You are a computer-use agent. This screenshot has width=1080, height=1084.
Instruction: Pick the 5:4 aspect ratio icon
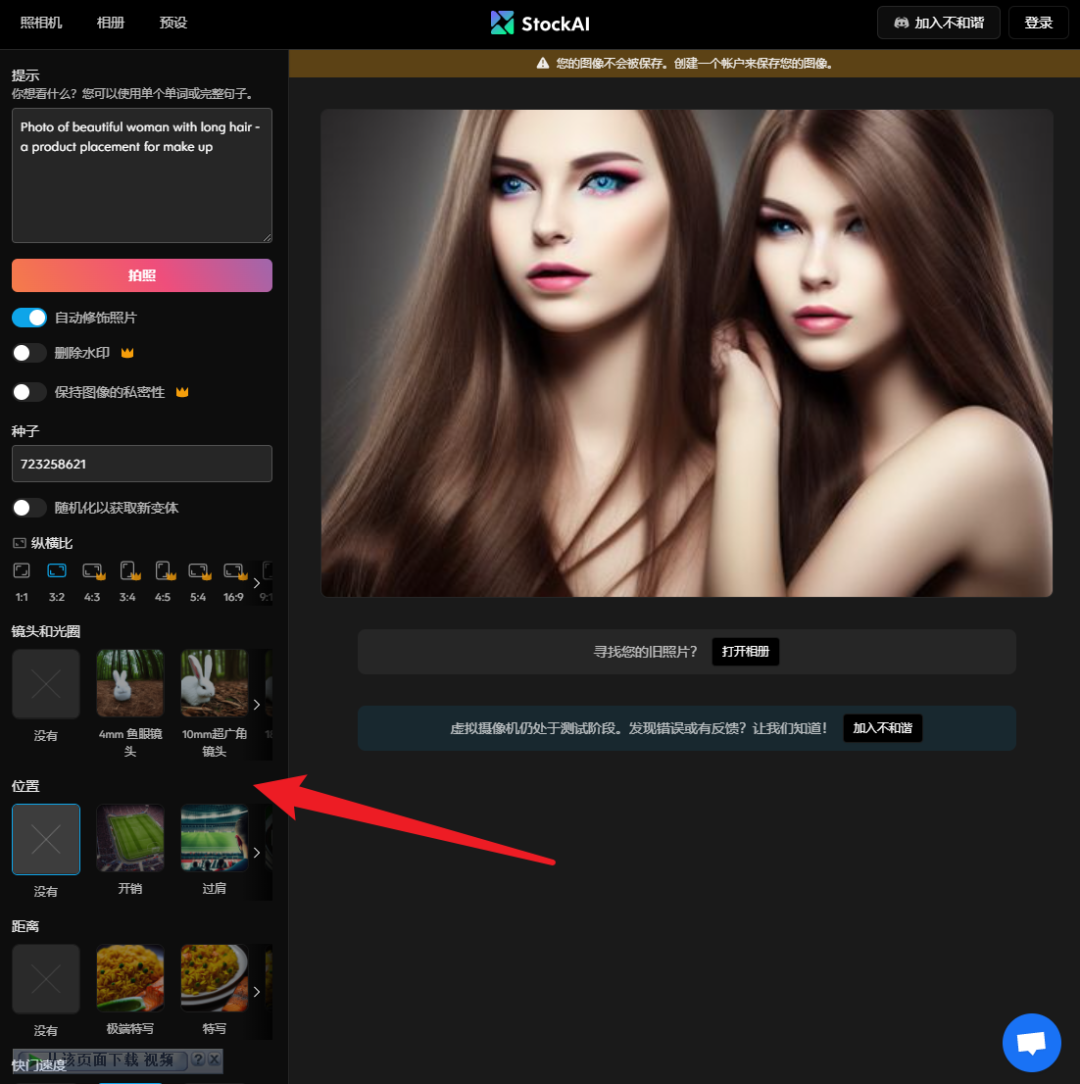199,571
